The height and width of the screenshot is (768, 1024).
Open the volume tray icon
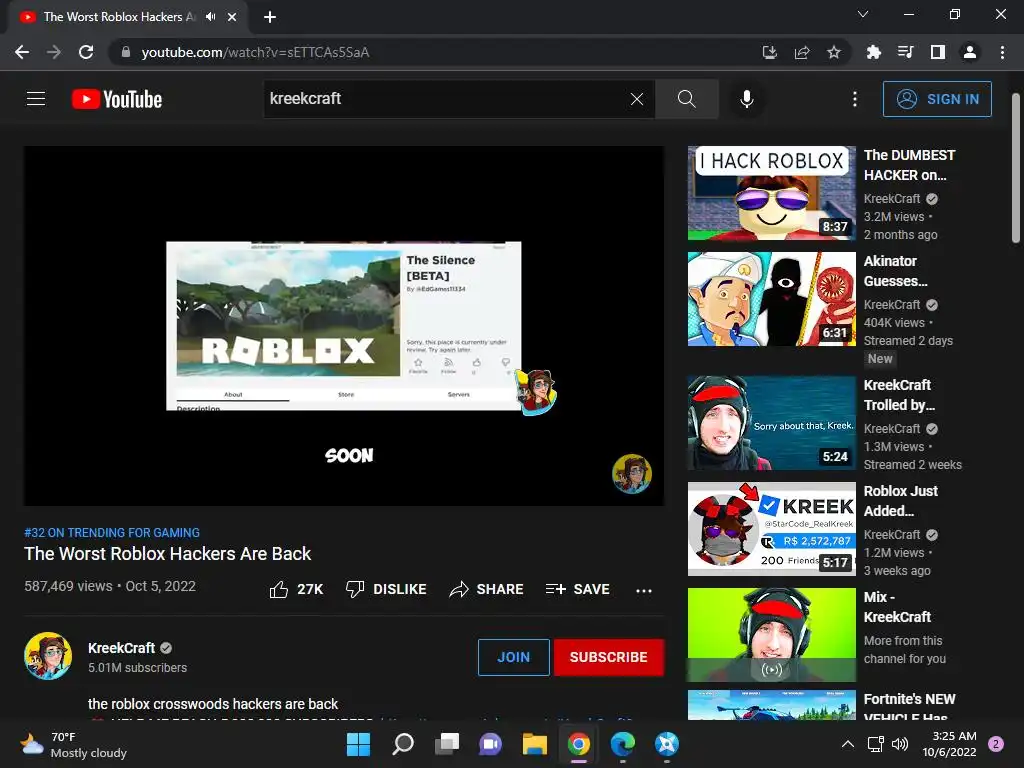point(900,744)
